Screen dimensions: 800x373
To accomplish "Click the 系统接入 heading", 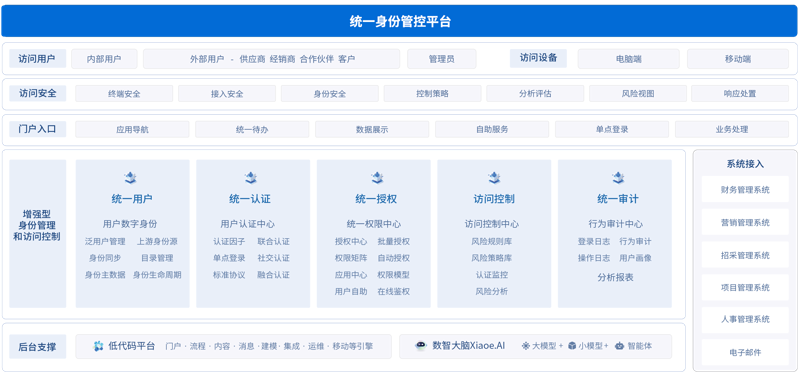I will (745, 164).
